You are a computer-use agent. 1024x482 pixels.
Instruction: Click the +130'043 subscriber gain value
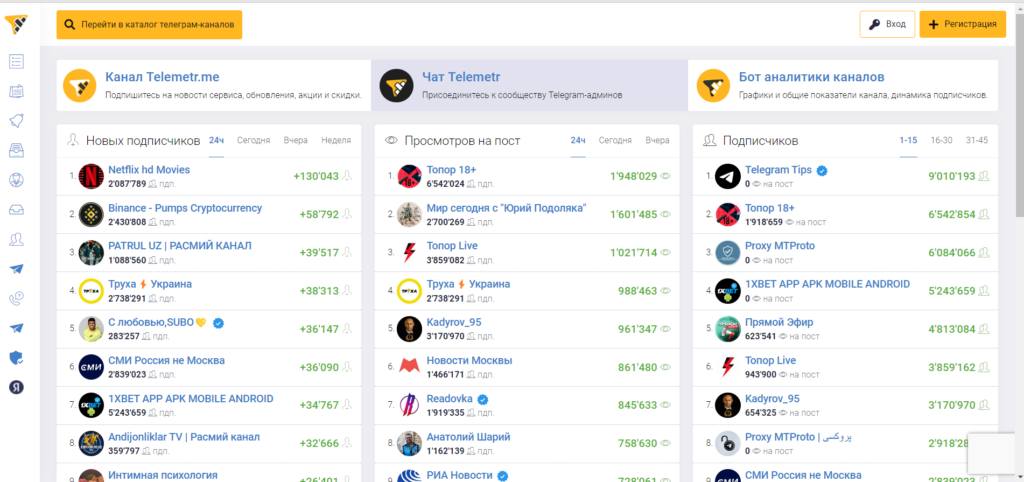pos(316,176)
